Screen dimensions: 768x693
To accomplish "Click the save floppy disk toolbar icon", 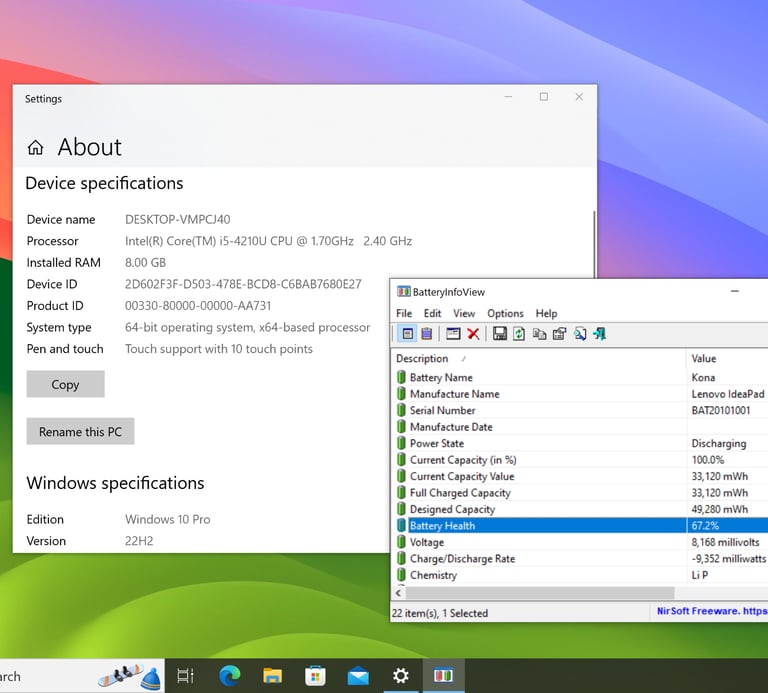I will tap(500, 334).
